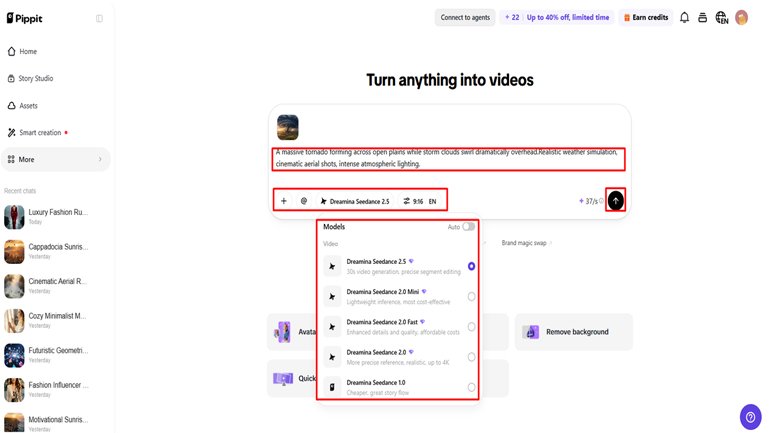Click the uploaded tornado image thumbnail
Image resolution: width=770 pixels, height=433 pixels.
coord(288,127)
